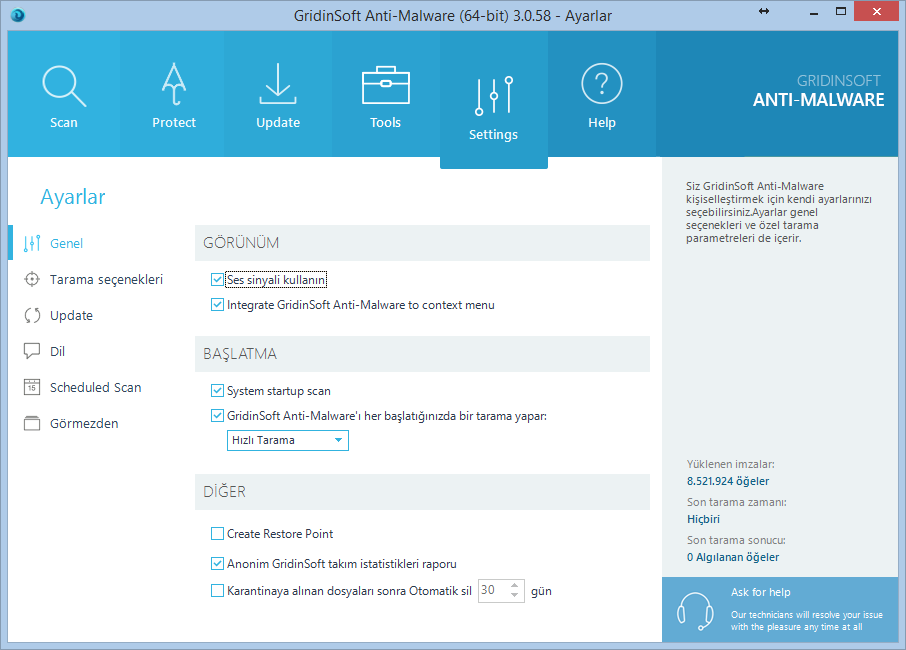The height and width of the screenshot is (650, 906).
Task: Click the Ayarlar page heading
Action: (73, 197)
